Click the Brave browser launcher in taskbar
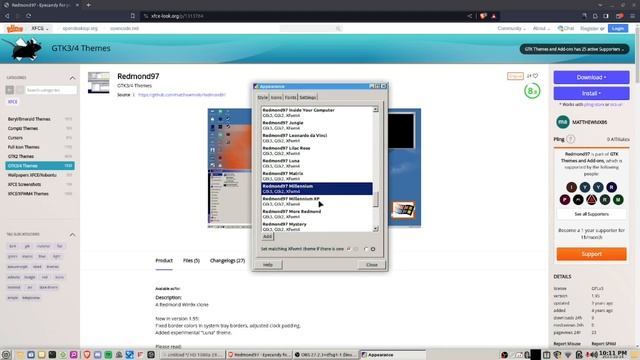 coord(87,355)
